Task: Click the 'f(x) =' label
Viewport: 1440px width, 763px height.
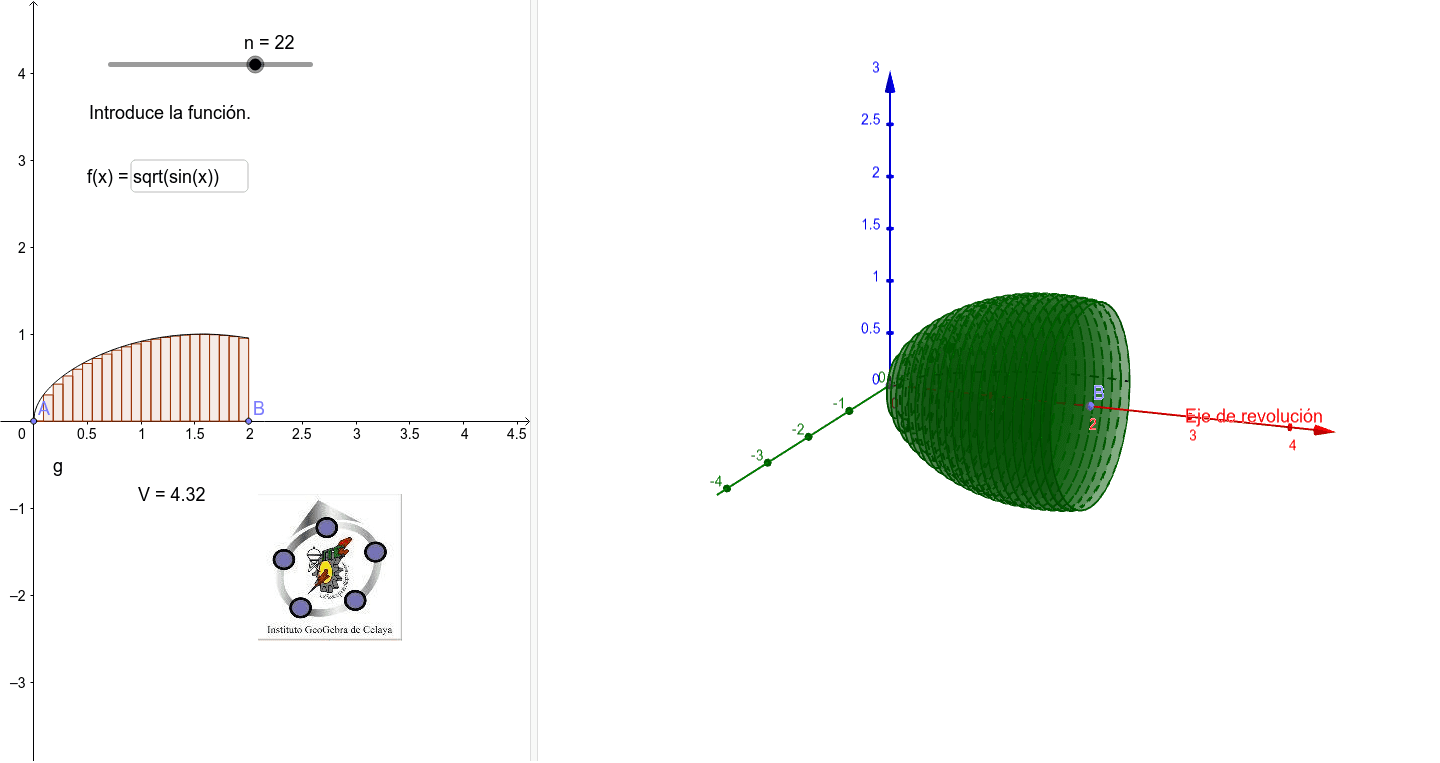Action: 108,178
